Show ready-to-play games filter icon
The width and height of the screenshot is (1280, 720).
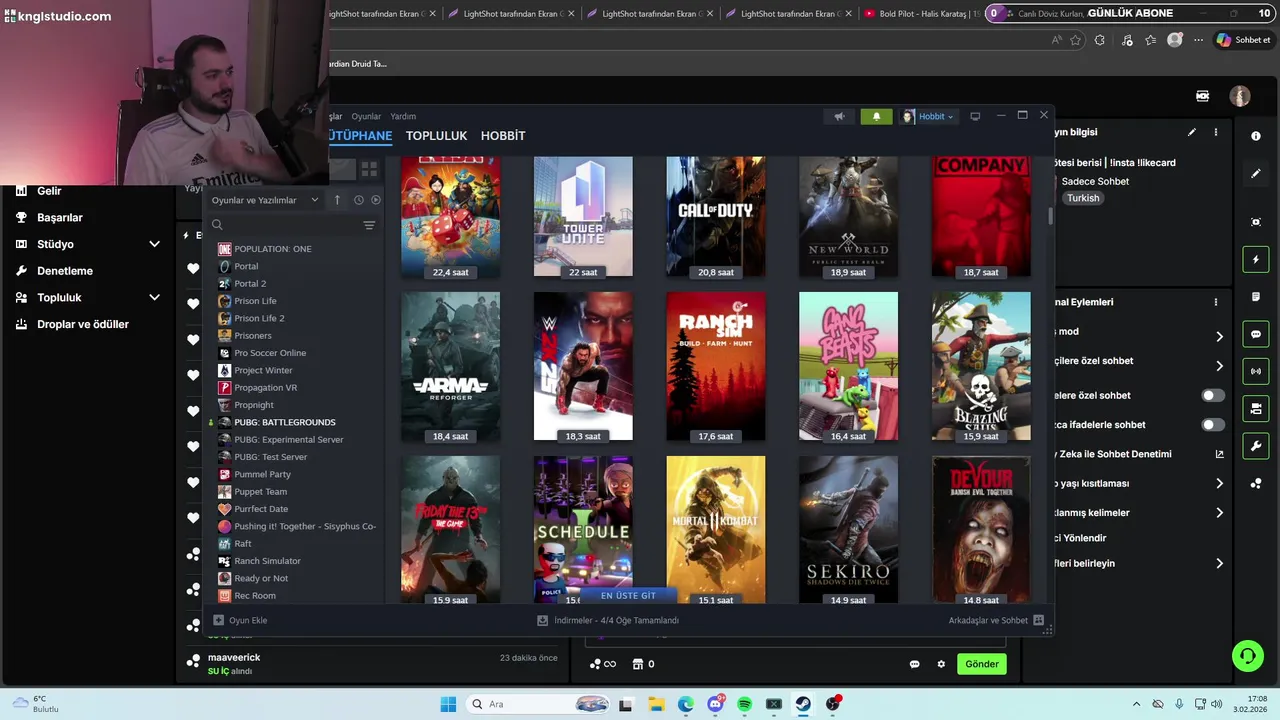(376, 200)
